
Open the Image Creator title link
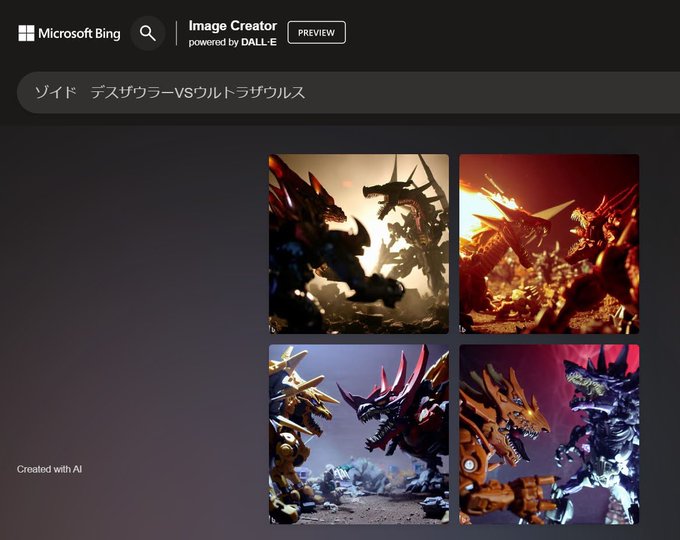click(232, 26)
